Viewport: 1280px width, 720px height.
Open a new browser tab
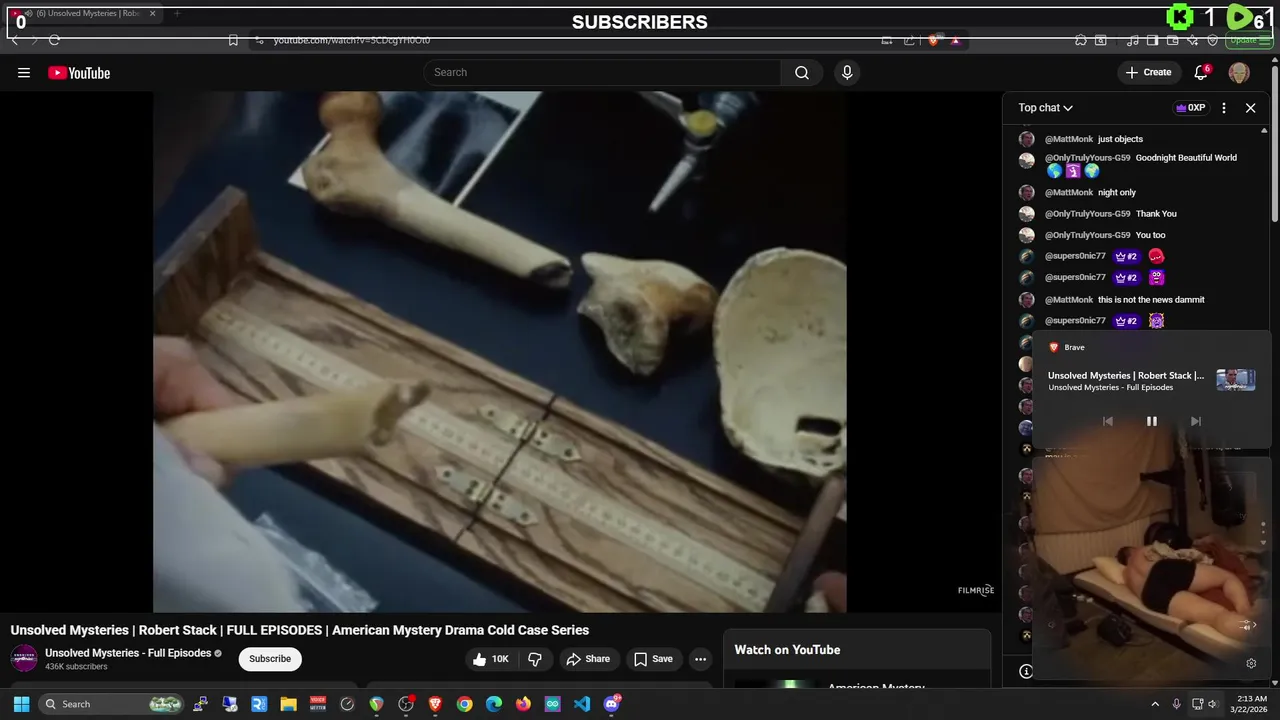[x=177, y=14]
